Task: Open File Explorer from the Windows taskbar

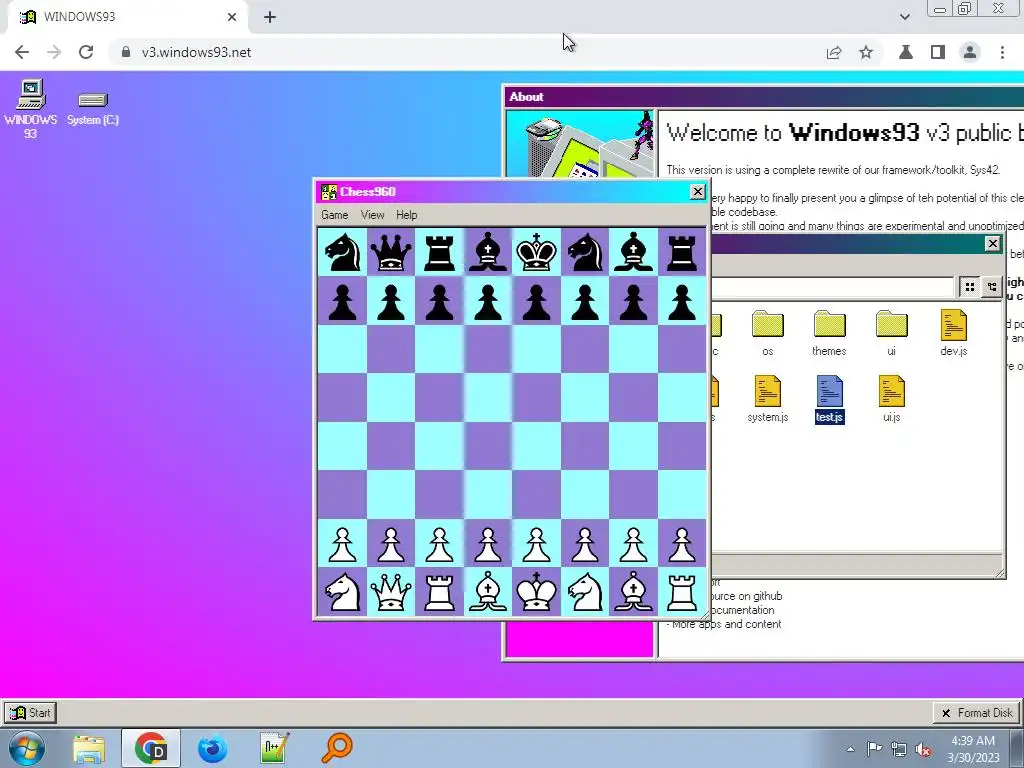Action: (89, 748)
